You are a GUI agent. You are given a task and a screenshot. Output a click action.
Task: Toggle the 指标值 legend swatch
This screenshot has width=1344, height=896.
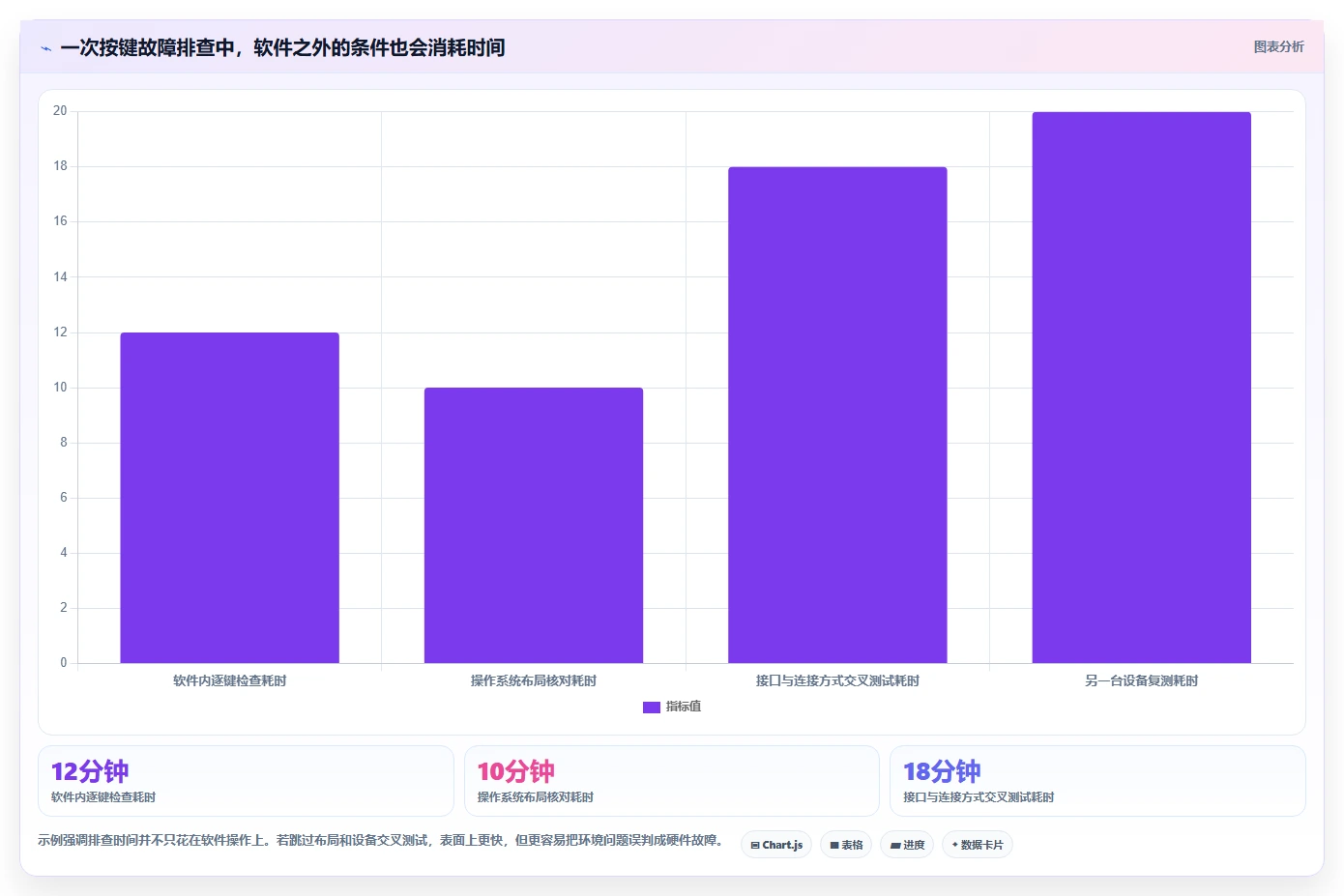pyautogui.click(x=652, y=708)
